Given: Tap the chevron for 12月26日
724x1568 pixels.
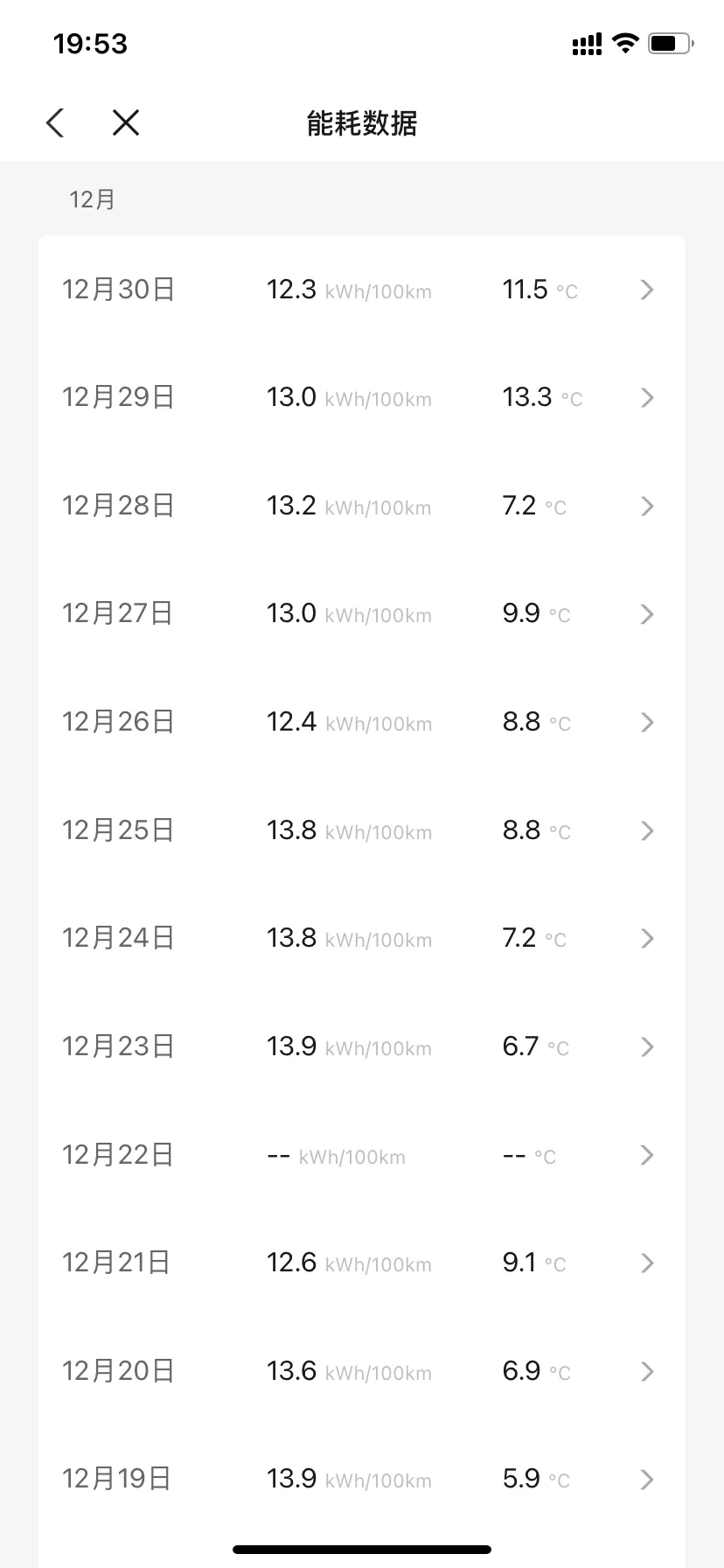Looking at the screenshot, I should tap(647, 722).
